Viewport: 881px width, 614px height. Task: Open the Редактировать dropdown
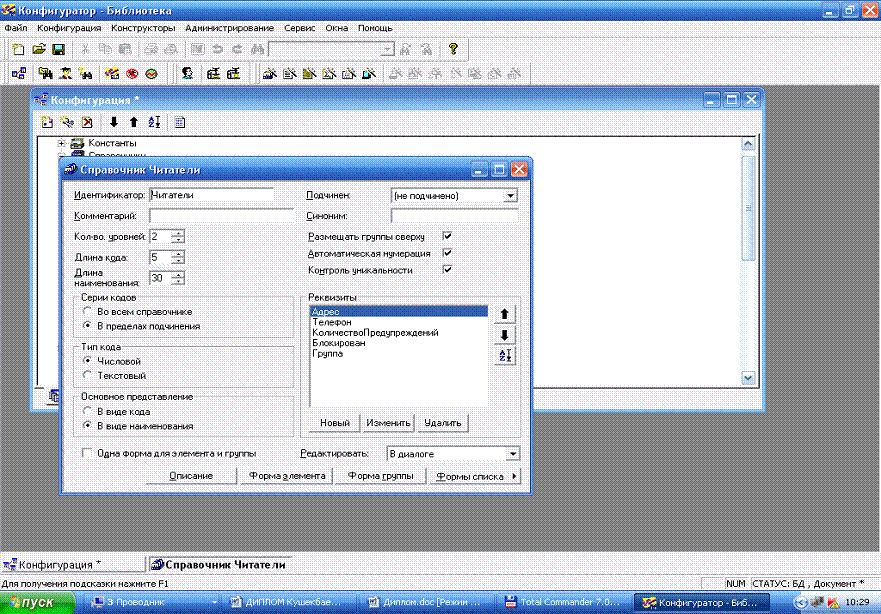point(512,454)
